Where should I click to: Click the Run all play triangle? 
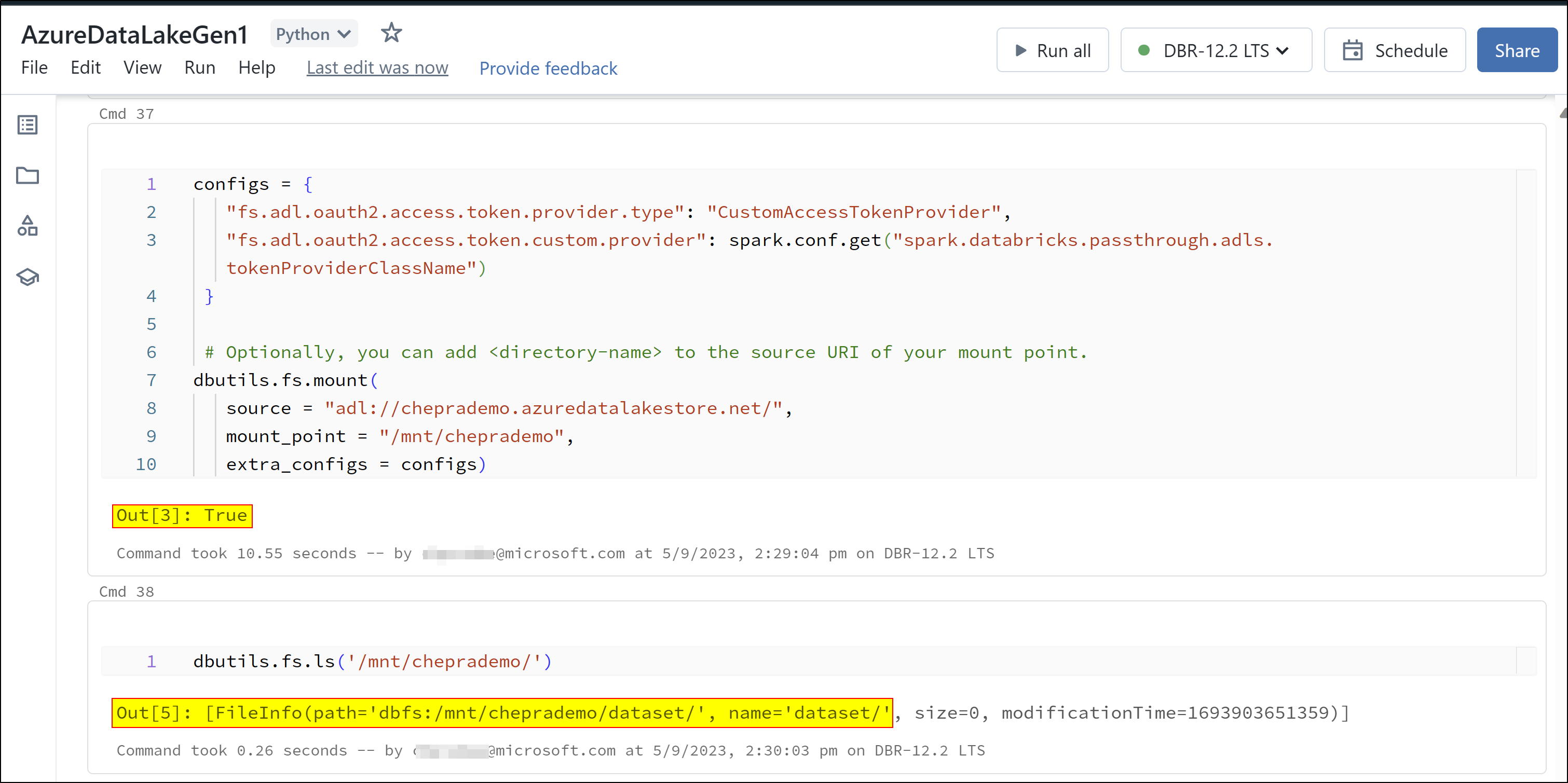point(1021,50)
